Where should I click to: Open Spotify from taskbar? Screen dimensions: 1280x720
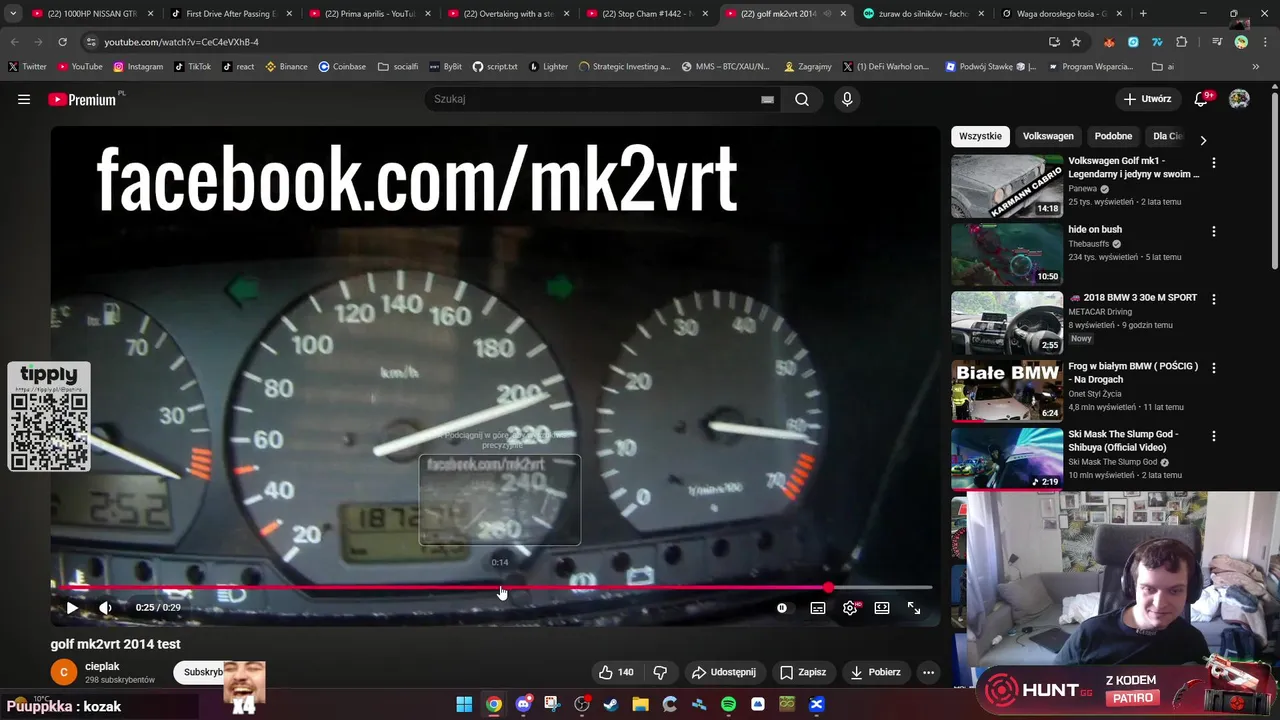728,704
